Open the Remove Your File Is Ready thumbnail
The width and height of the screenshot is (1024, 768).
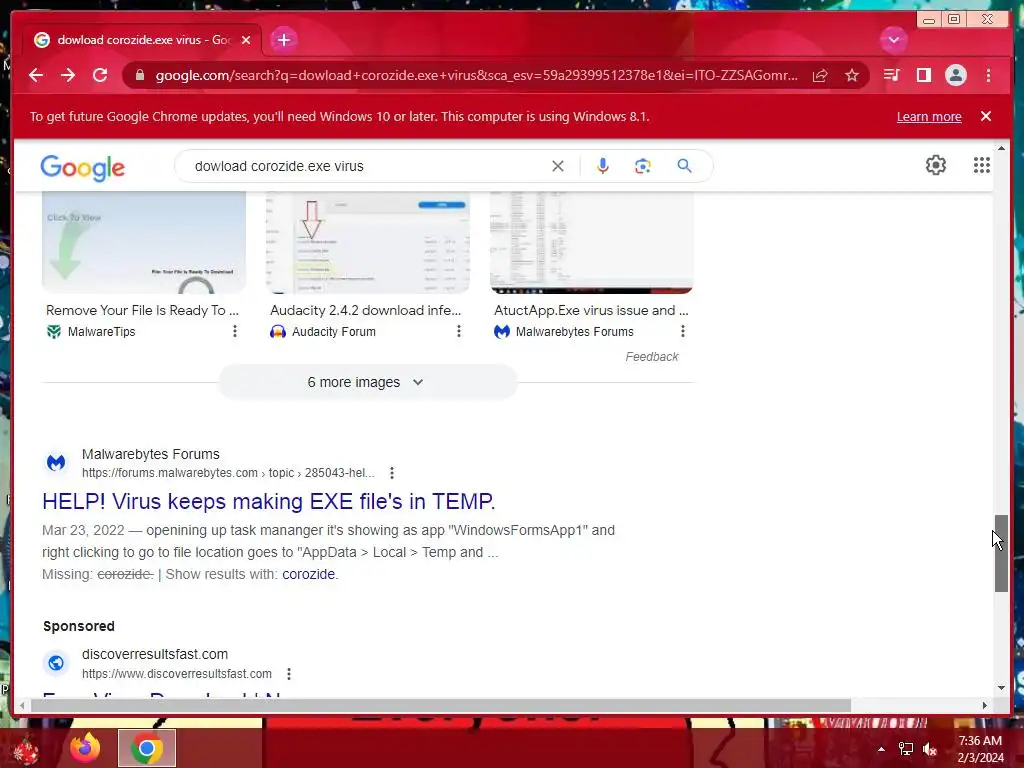pyautogui.click(x=144, y=242)
